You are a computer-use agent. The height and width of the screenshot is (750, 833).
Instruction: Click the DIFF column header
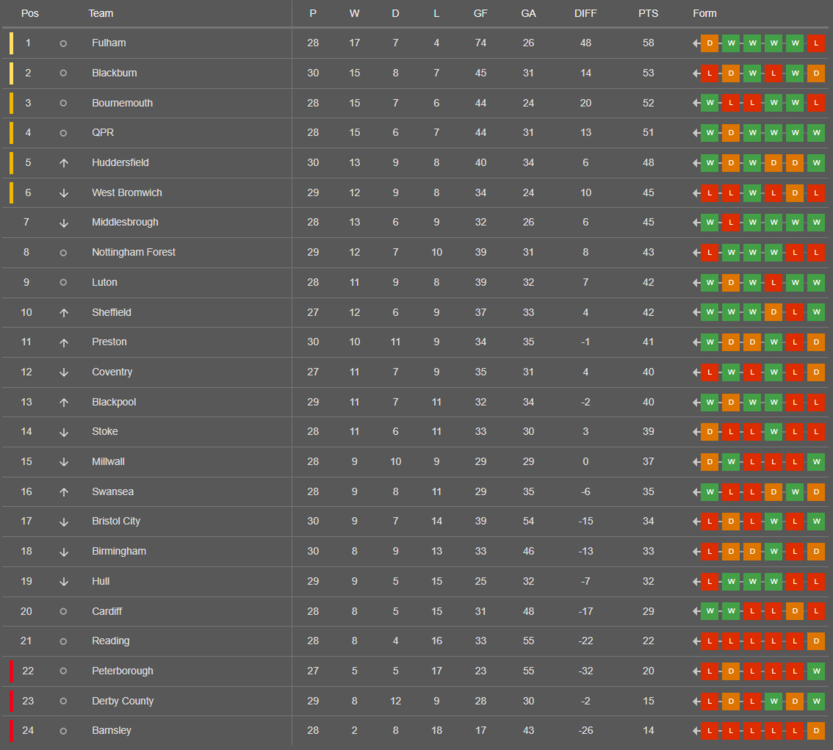pyautogui.click(x=585, y=13)
